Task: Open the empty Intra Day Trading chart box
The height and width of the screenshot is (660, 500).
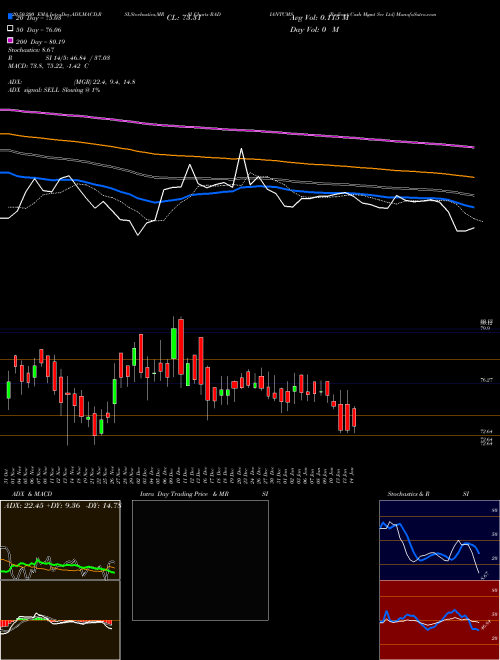Action: point(200,560)
